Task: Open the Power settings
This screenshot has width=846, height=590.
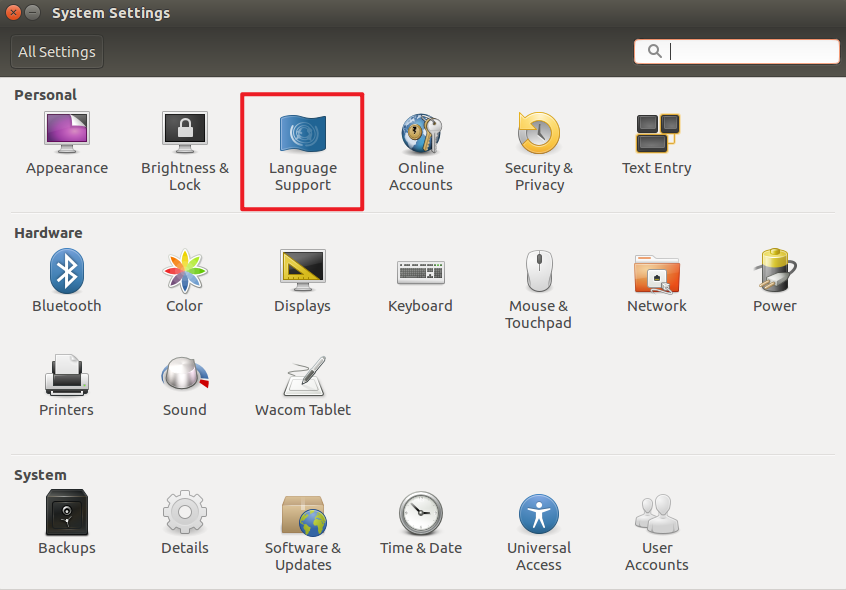Action: point(774,280)
